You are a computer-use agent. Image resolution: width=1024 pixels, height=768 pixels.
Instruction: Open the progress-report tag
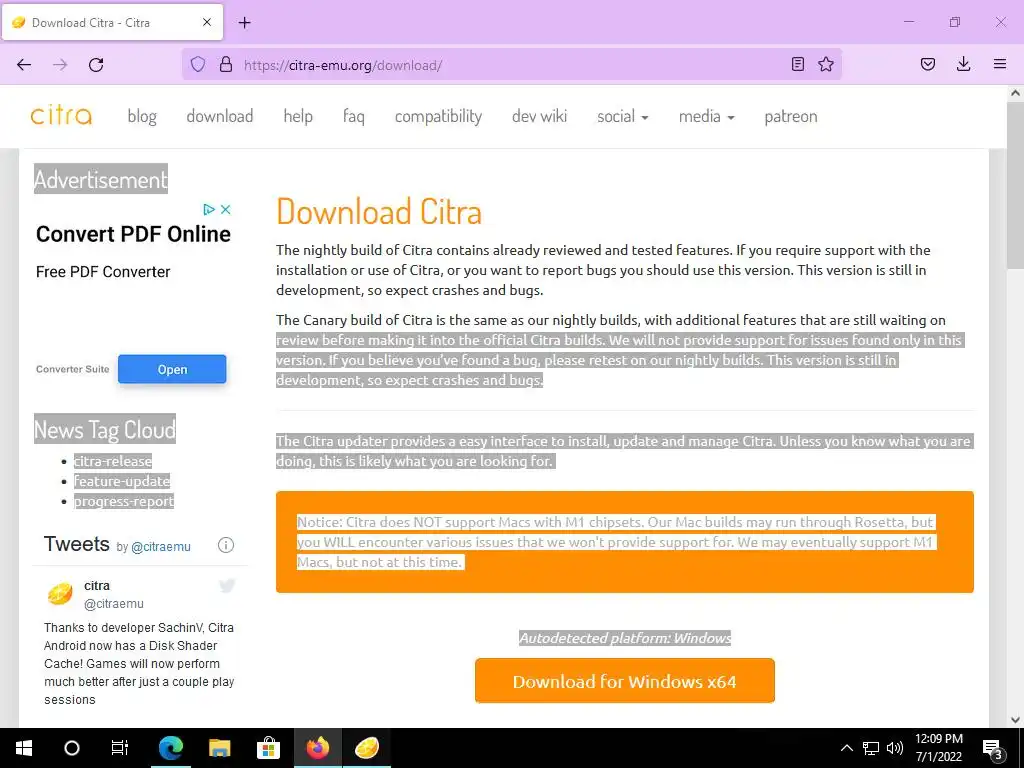[123, 502]
